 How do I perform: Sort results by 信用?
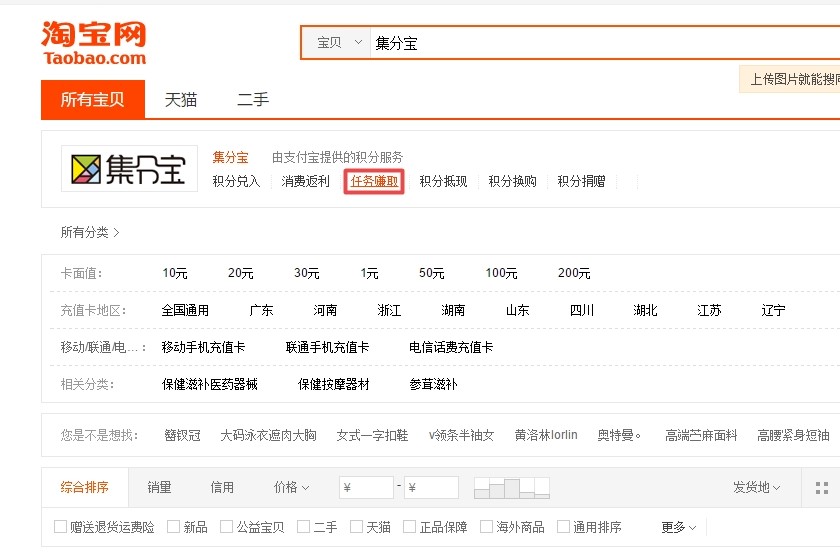tap(222, 487)
